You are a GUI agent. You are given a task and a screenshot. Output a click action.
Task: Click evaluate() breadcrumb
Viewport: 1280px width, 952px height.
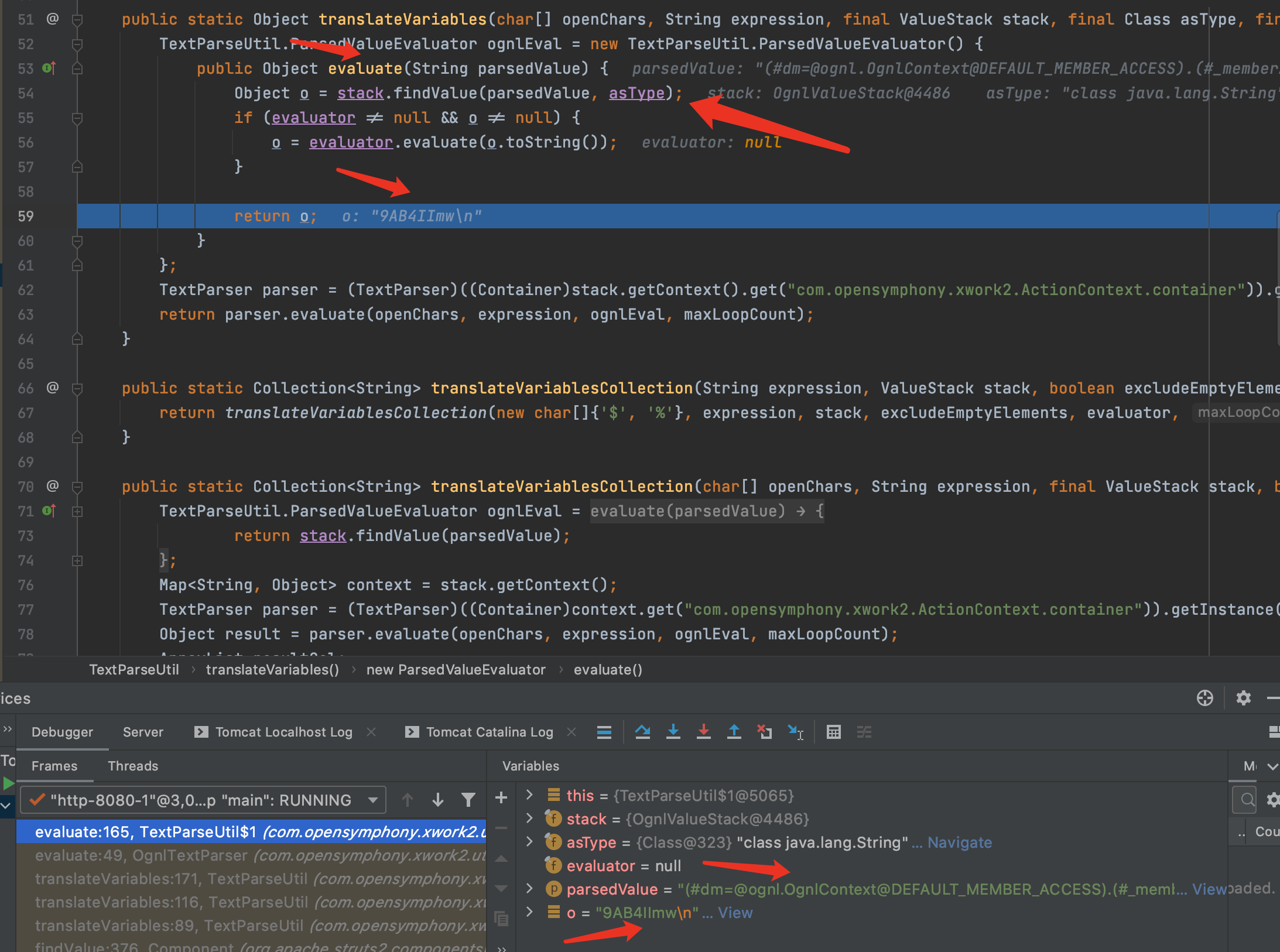(x=608, y=669)
